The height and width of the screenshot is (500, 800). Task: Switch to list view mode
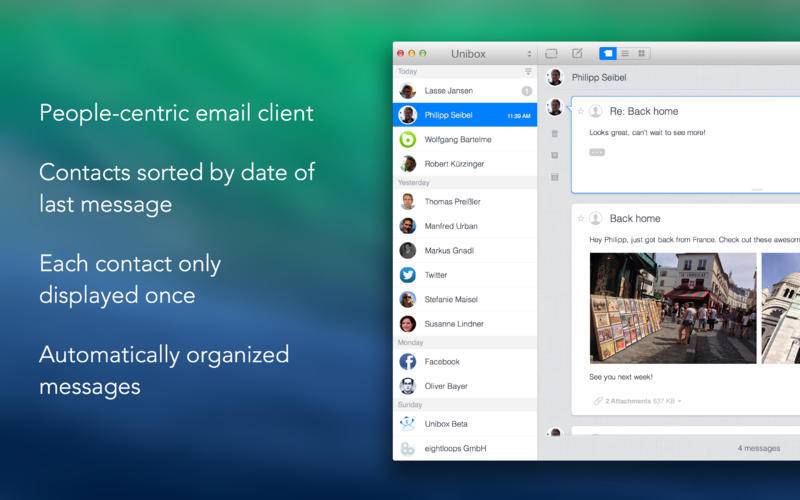pyautogui.click(x=625, y=53)
